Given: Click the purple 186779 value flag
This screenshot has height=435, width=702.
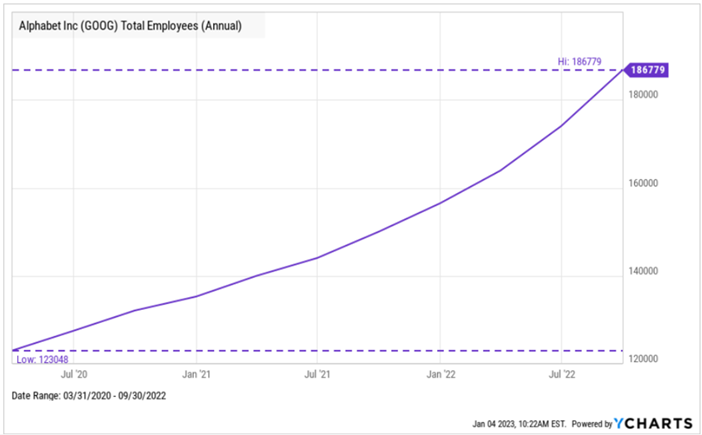Looking at the screenshot, I should (x=646, y=70).
